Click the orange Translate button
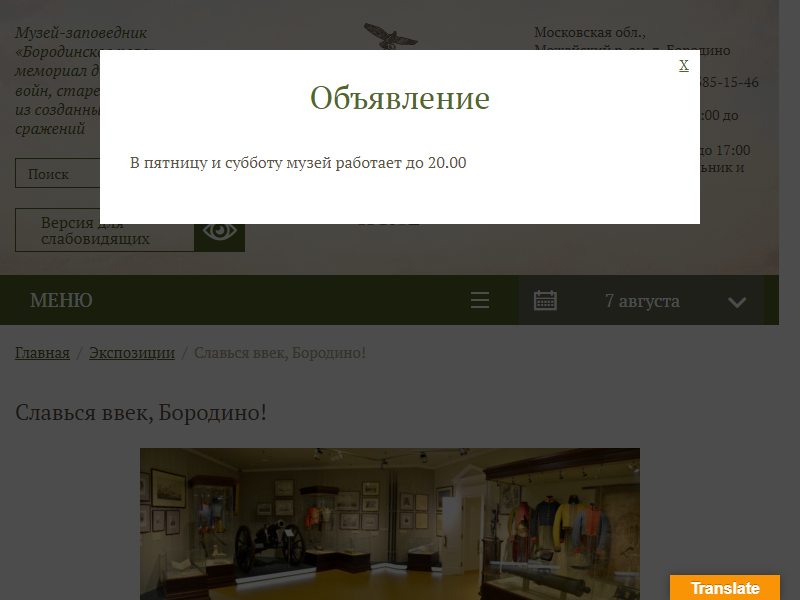Viewport: 800px width, 600px height. coord(725,588)
